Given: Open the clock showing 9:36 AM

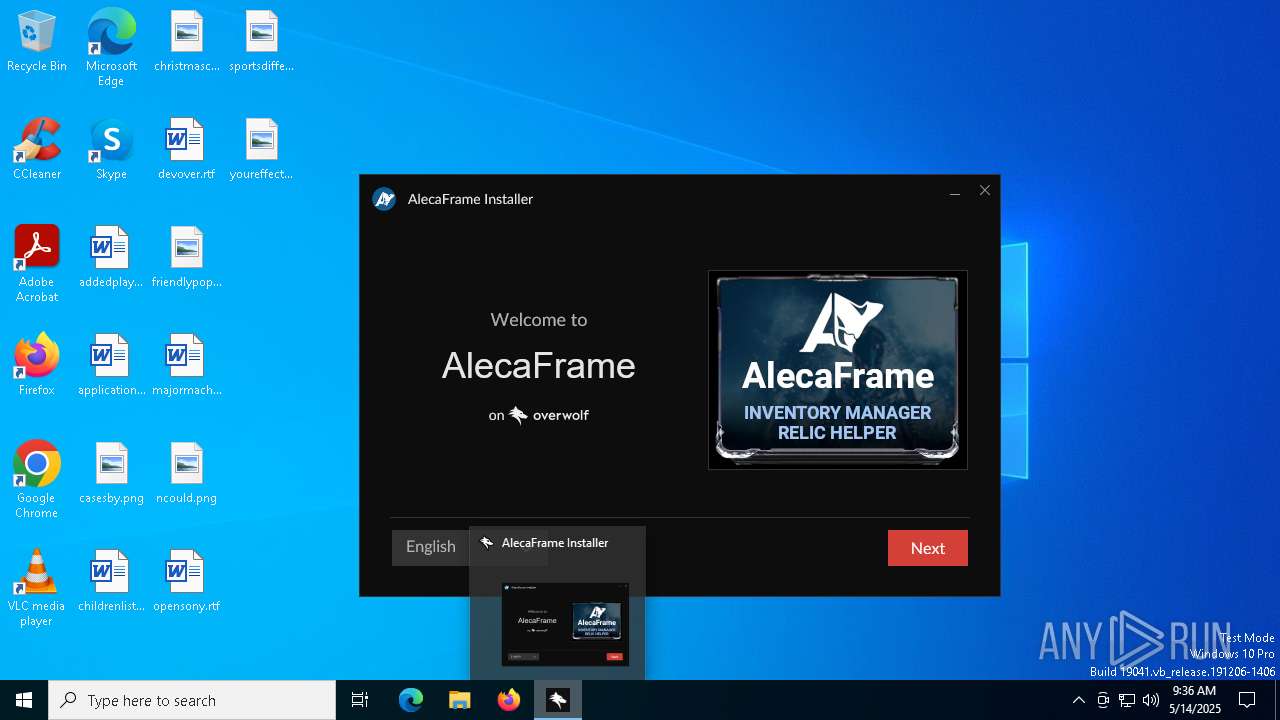Looking at the screenshot, I should click(x=1195, y=700).
